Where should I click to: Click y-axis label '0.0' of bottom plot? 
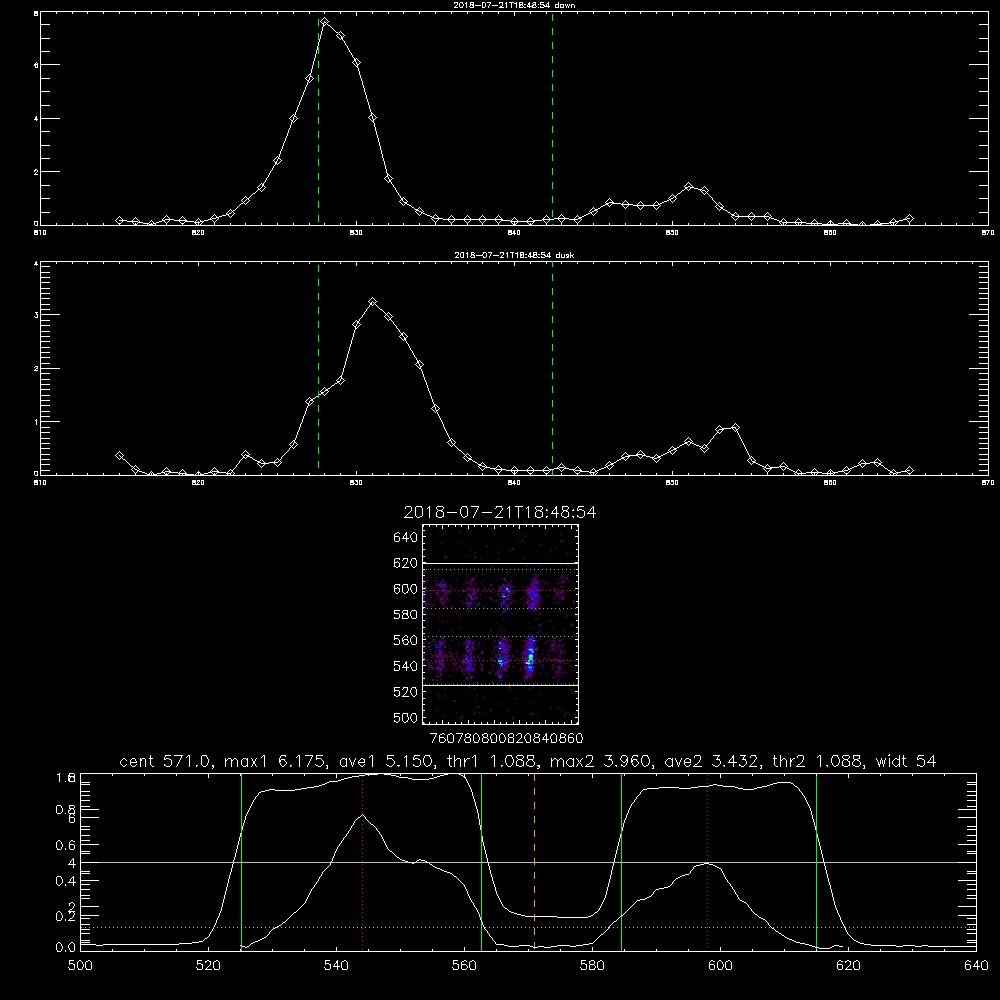[x=66, y=948]
